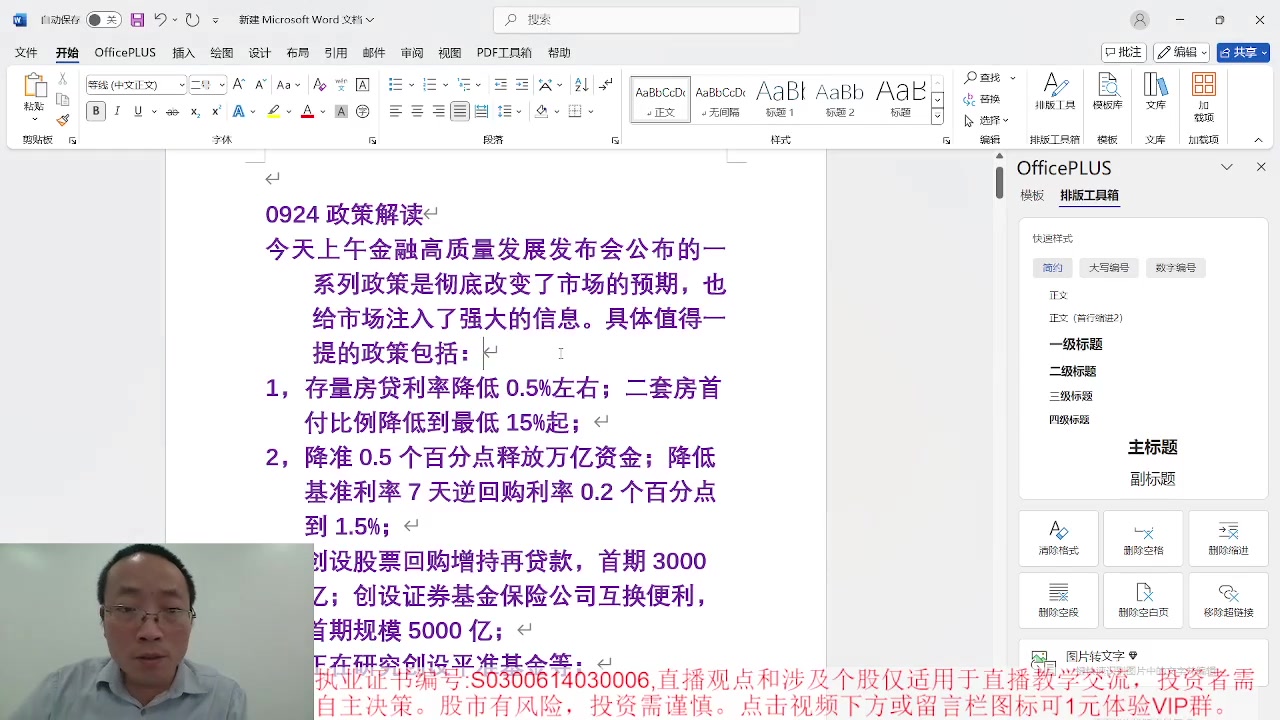Select the 大写编号 quick style button
This screenshot has width=1280, height=720.
1108,268
